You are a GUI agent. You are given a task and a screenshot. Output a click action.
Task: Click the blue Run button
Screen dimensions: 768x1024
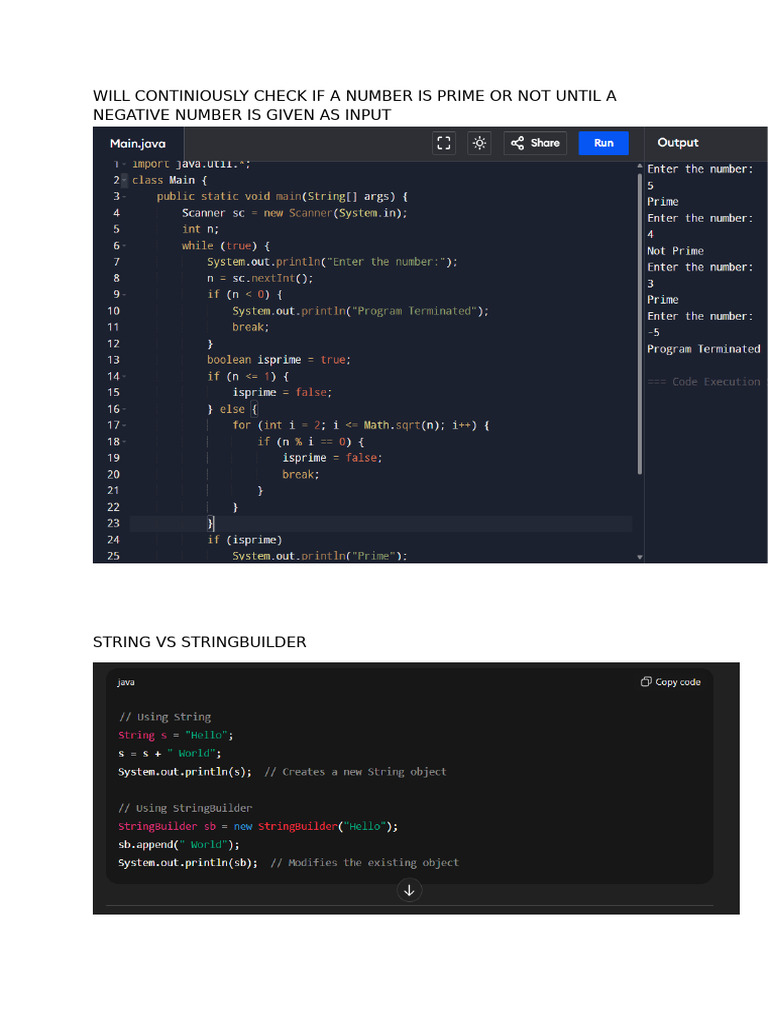[x=603, y=143]
